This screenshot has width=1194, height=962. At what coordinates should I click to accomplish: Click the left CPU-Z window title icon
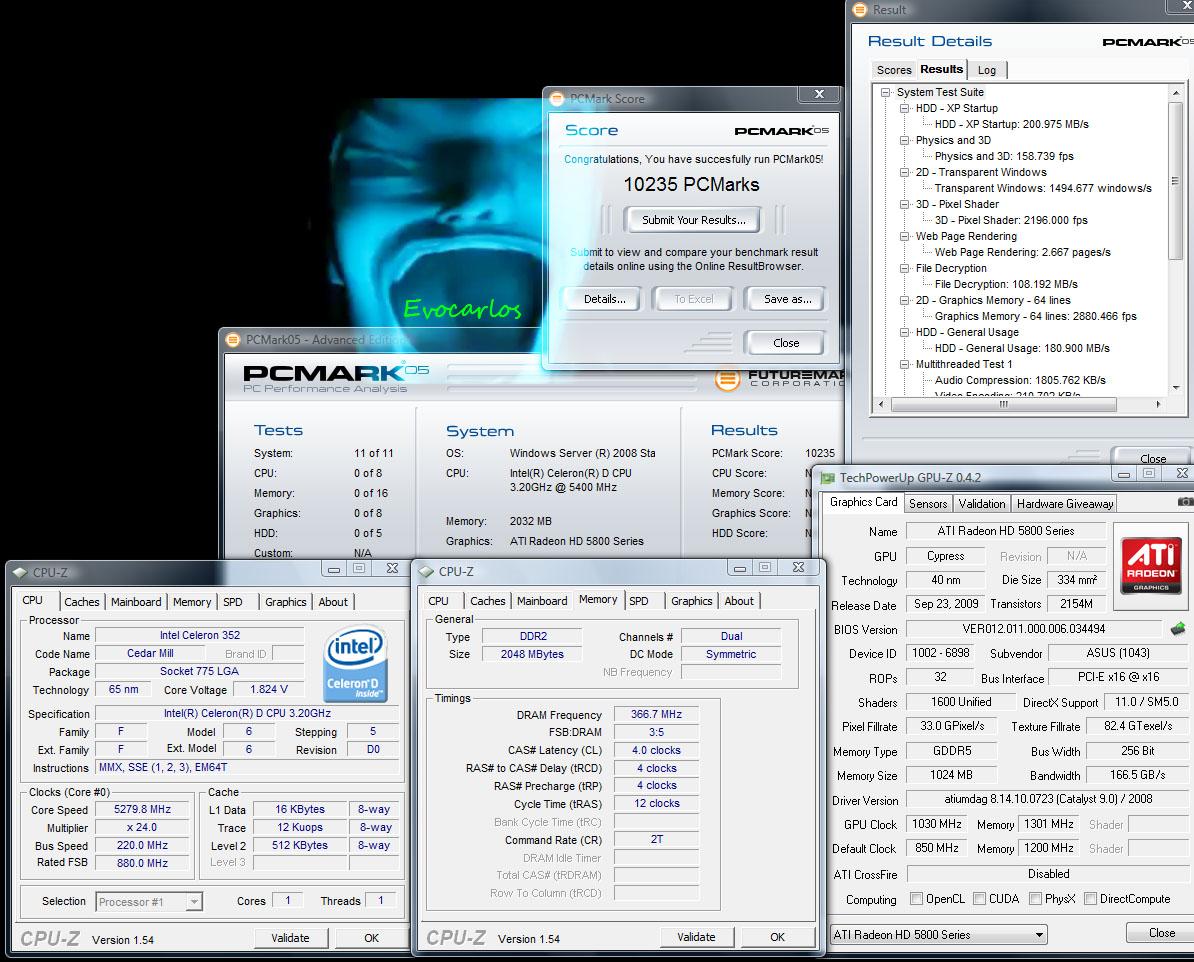pyautogui.click(x=20, y=572)
